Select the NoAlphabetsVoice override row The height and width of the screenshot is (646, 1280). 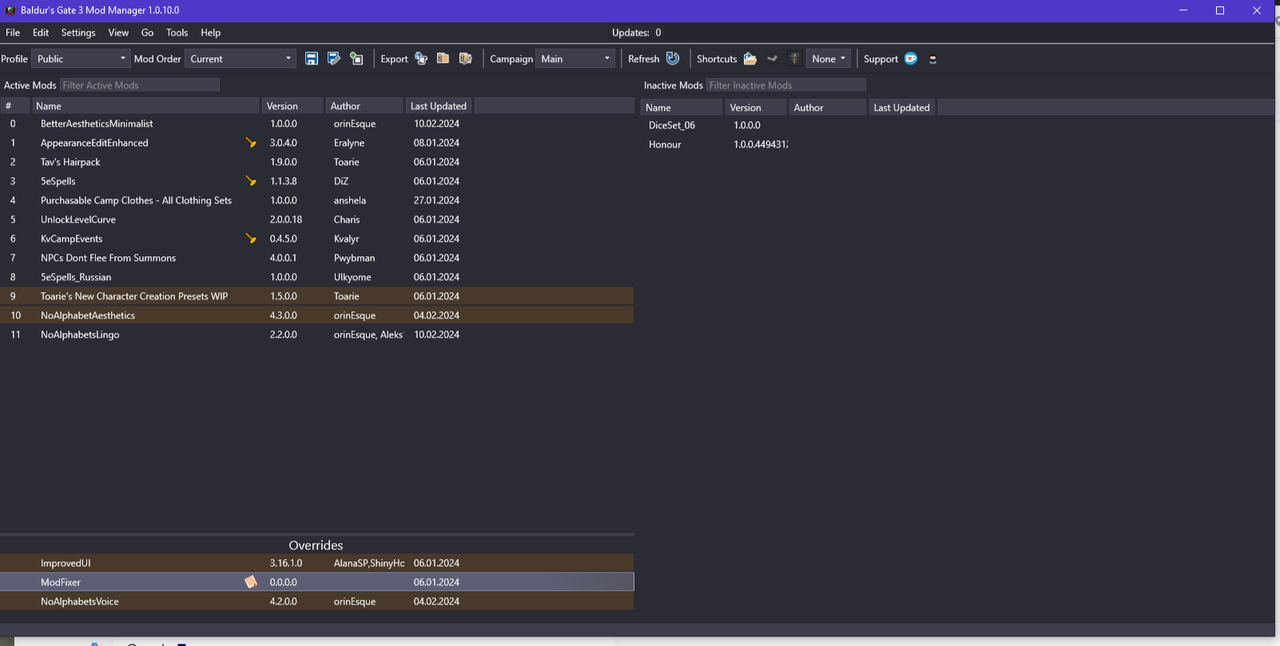(x=317, y=601)
